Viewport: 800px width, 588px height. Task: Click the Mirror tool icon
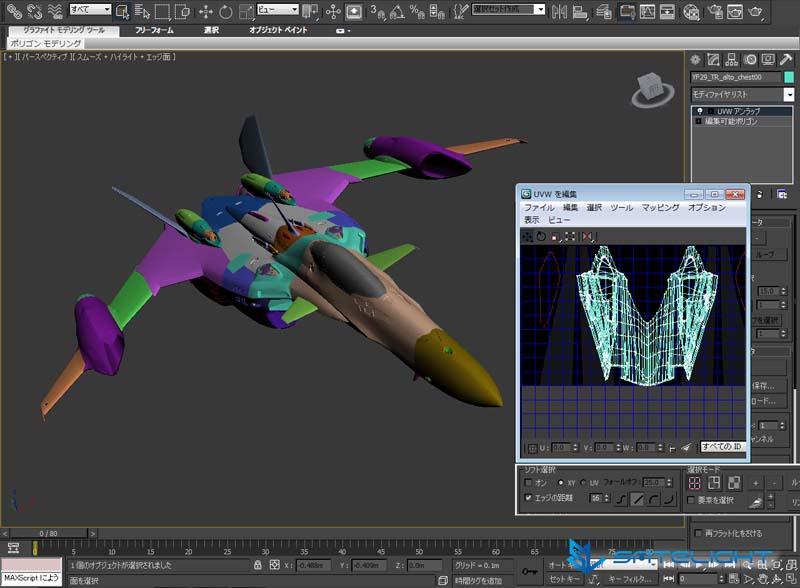[x=560, y=11]
